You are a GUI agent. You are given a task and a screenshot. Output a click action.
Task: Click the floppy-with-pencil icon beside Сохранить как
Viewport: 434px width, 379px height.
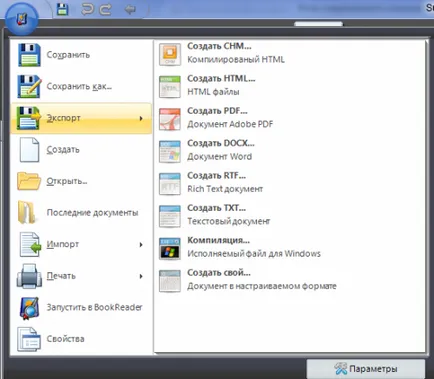tap(29, 86)
